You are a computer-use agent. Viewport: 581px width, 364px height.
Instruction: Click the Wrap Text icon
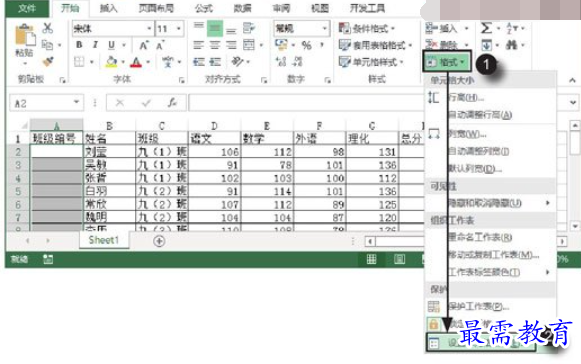(249, 28)
